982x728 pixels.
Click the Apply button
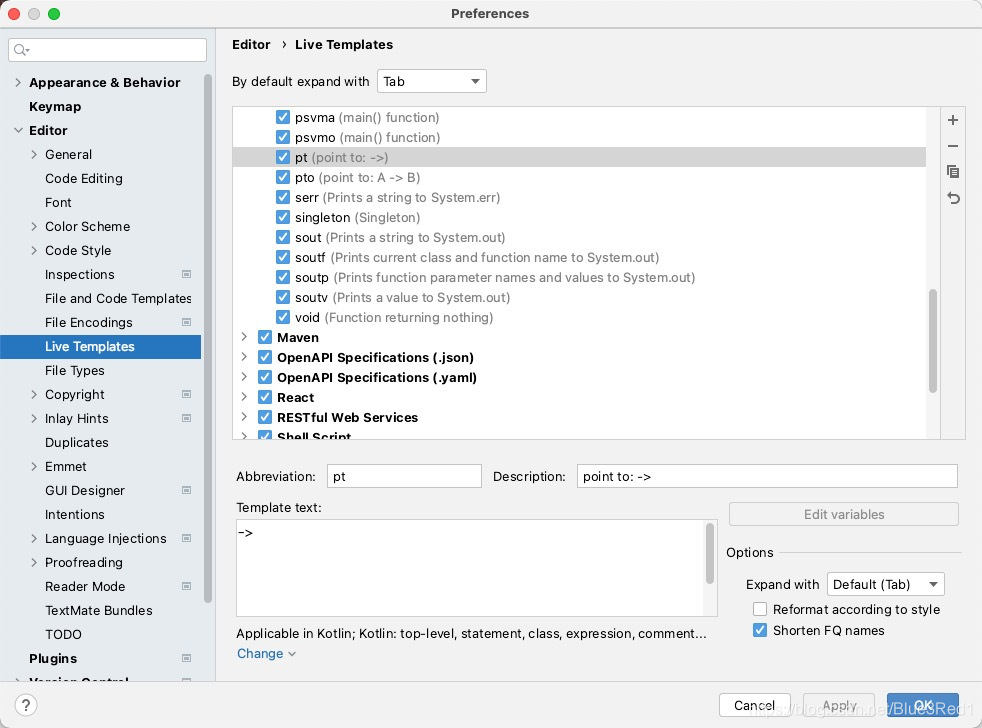click(x=839, y=705)
